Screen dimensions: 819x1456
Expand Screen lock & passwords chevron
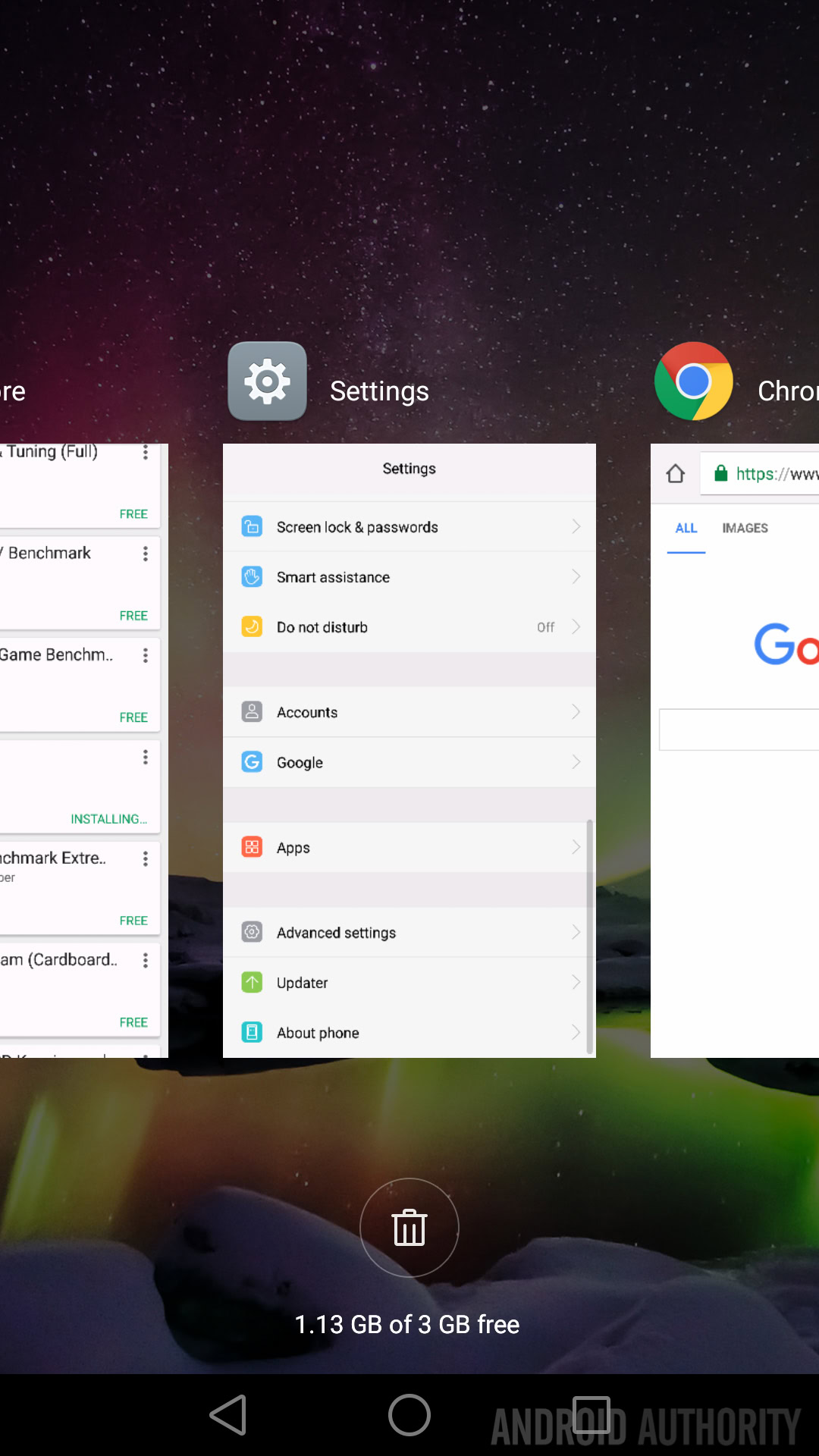(x=576, y=526)
